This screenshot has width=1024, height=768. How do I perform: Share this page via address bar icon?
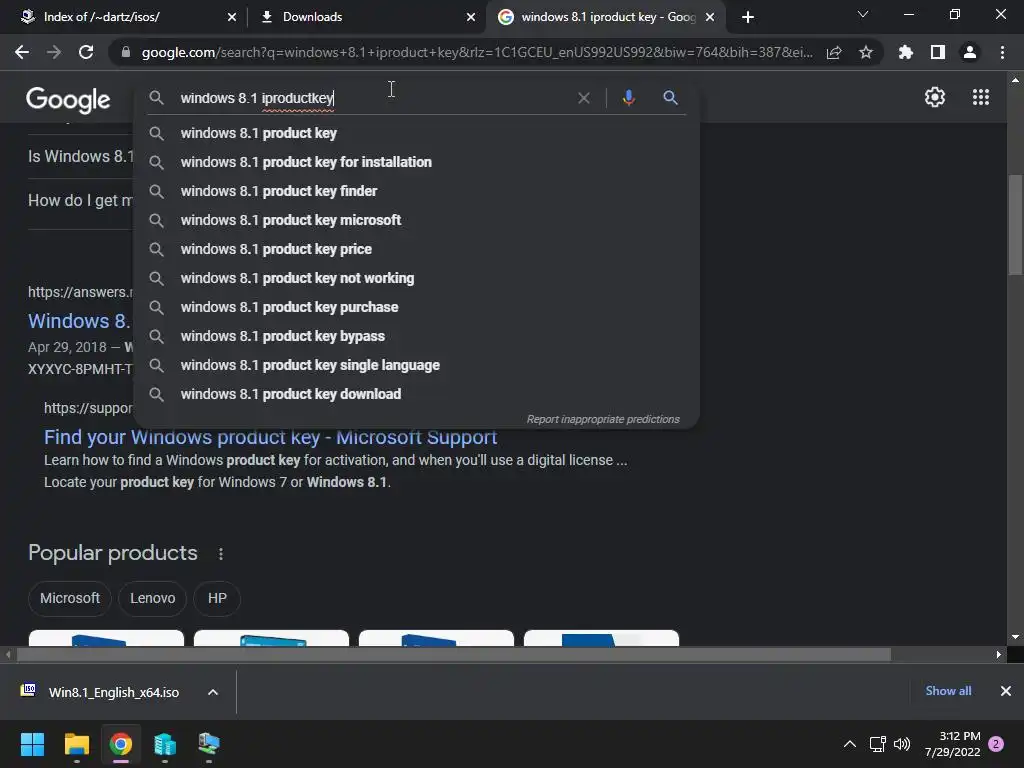pyautogui.click(x=834, y=52)
